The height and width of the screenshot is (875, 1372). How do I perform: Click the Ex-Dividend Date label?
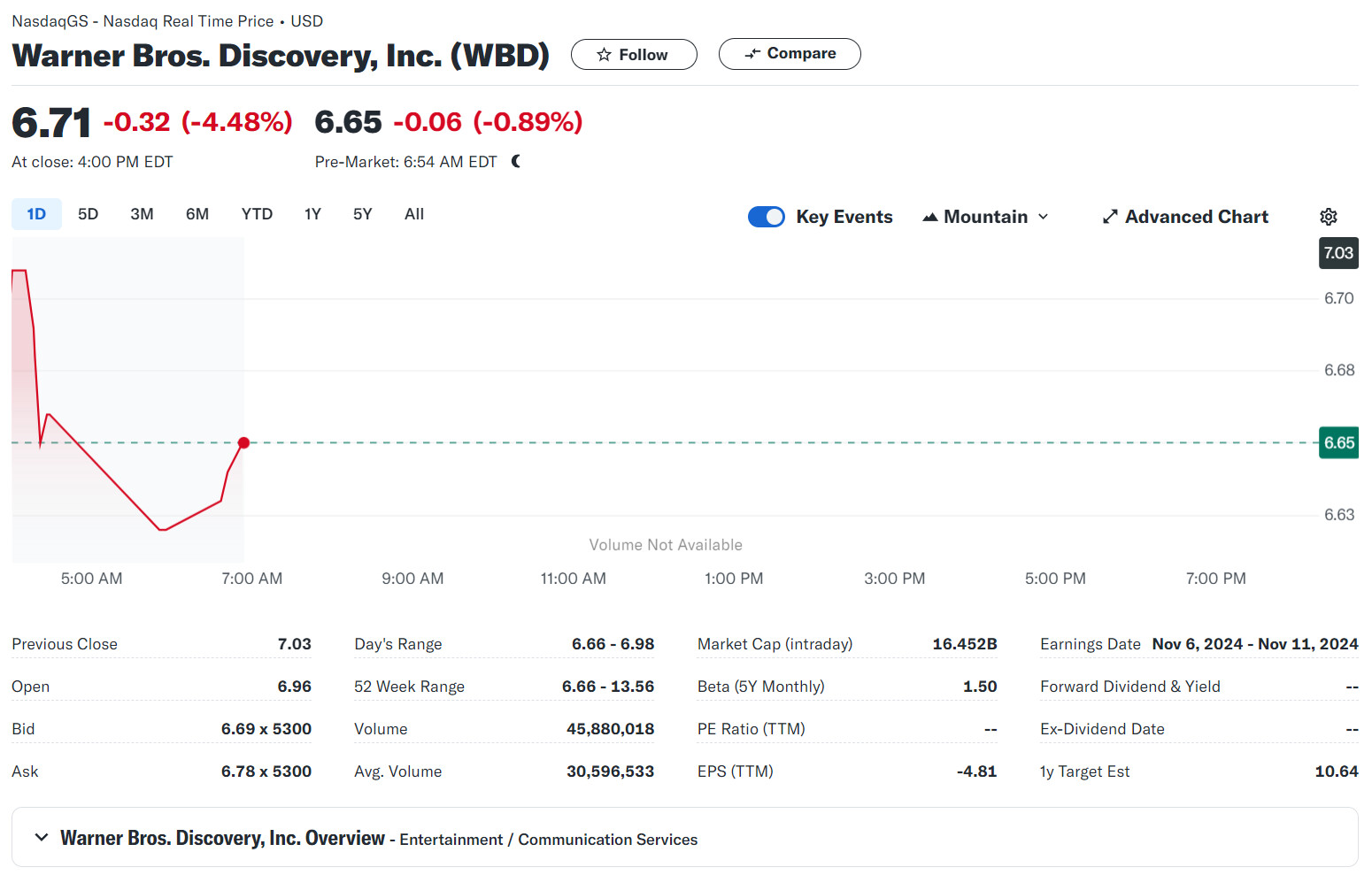(x=1102, y=729)
